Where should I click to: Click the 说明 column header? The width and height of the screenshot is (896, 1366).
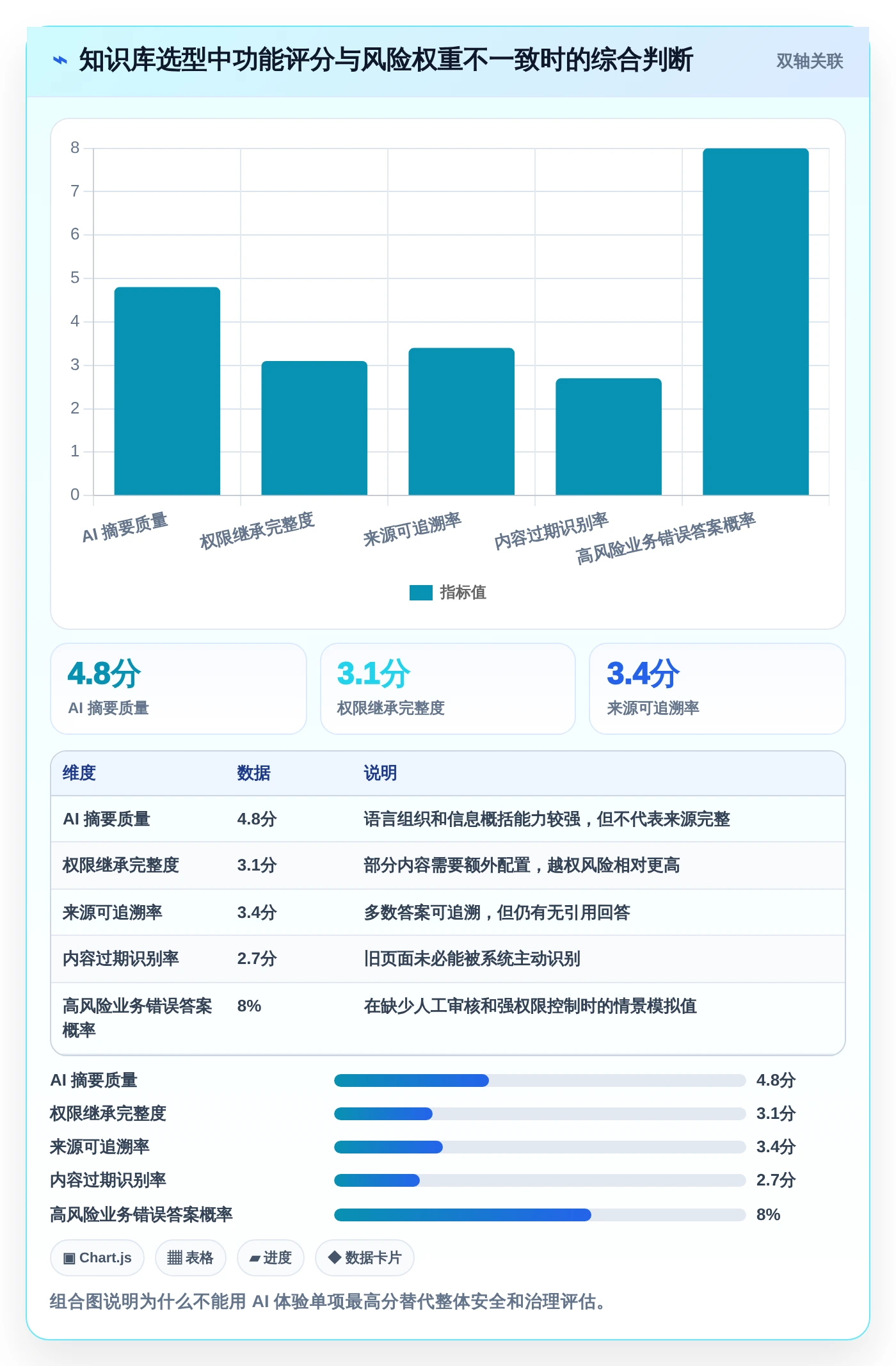pos(381,773)
